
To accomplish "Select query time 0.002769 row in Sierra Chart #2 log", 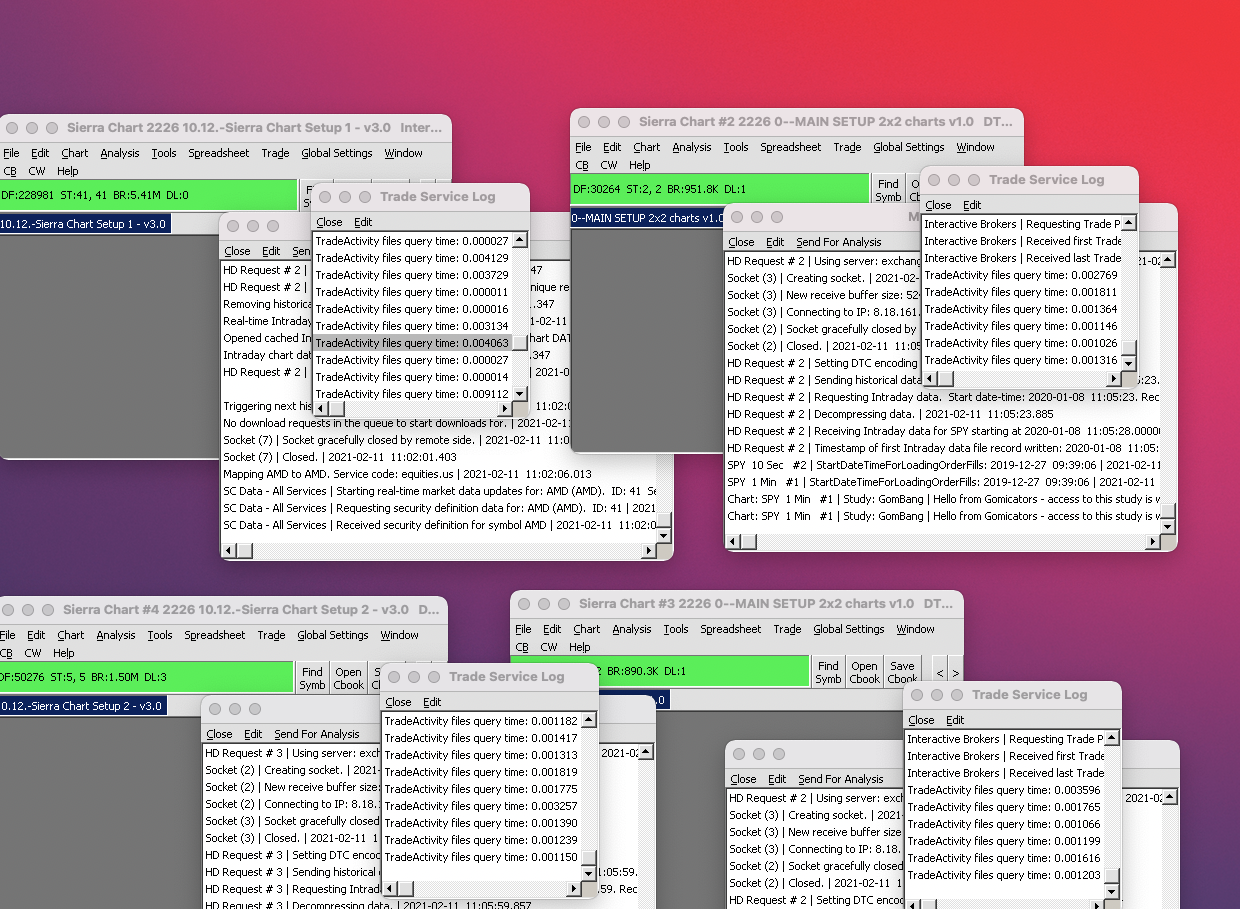I will 1021,275.
